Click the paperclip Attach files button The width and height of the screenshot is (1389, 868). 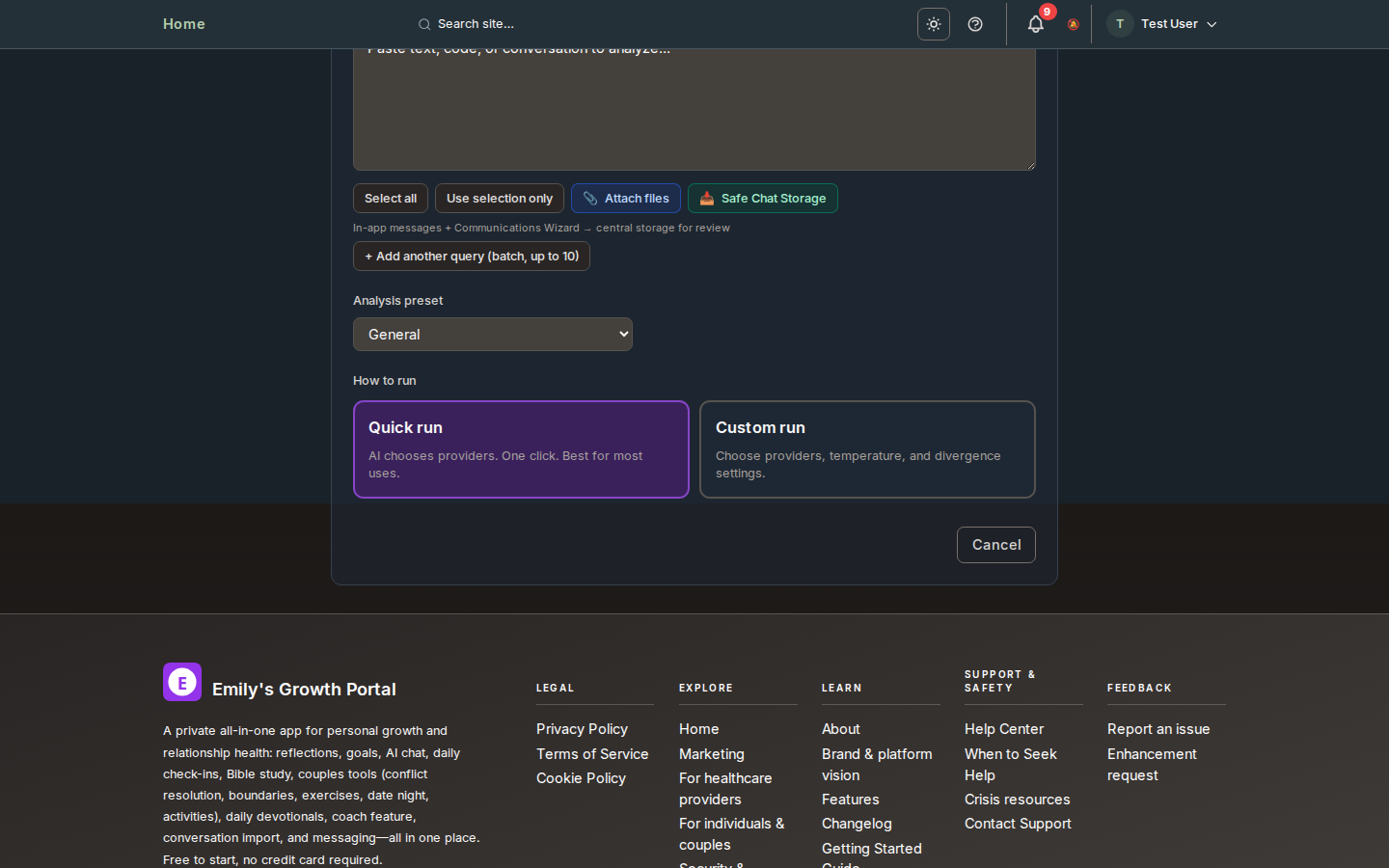pyautogui.click(x=625, y=199)
